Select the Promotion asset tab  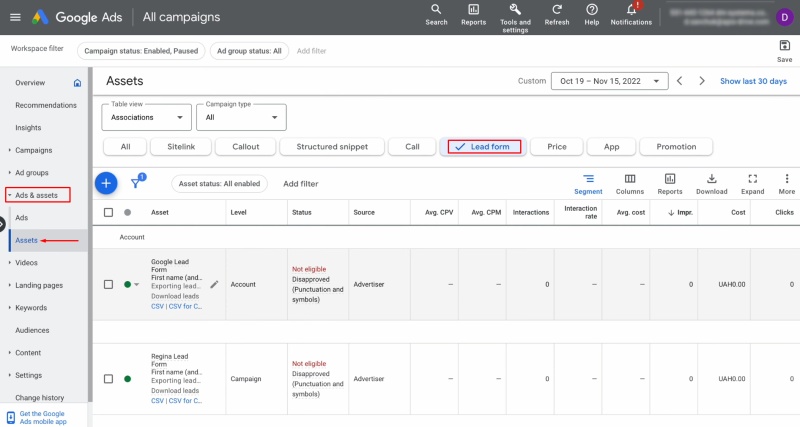[676, 146]
